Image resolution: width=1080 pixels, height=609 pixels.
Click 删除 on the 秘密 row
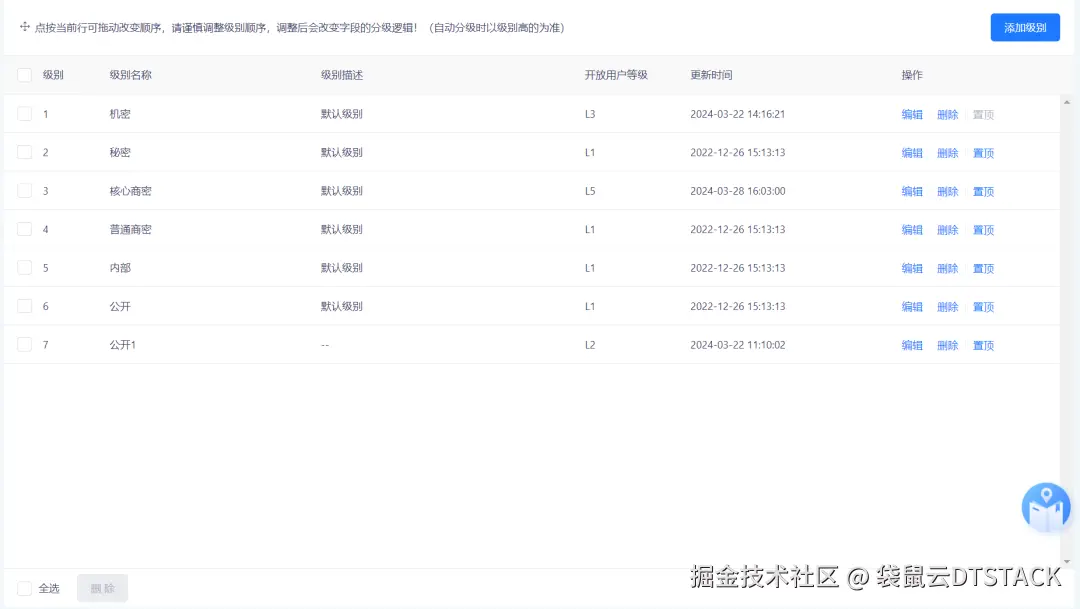tap(947, 152)
